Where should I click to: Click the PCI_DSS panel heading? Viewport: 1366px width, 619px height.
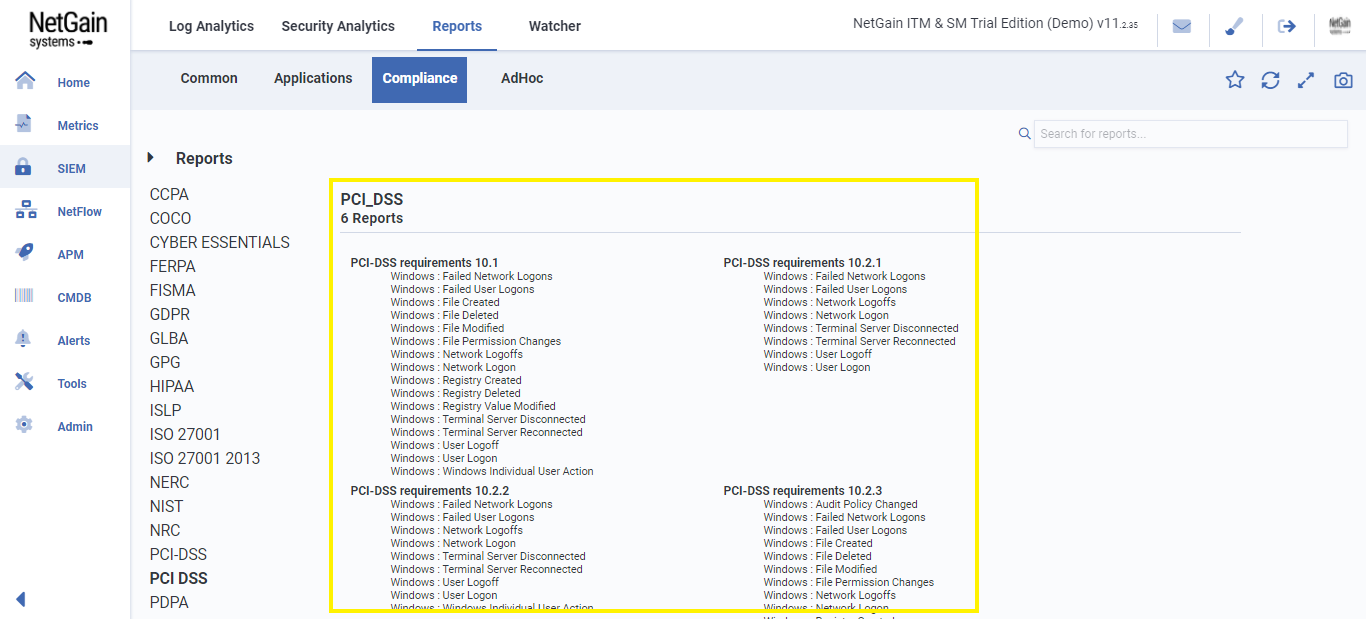pos(372,199)
